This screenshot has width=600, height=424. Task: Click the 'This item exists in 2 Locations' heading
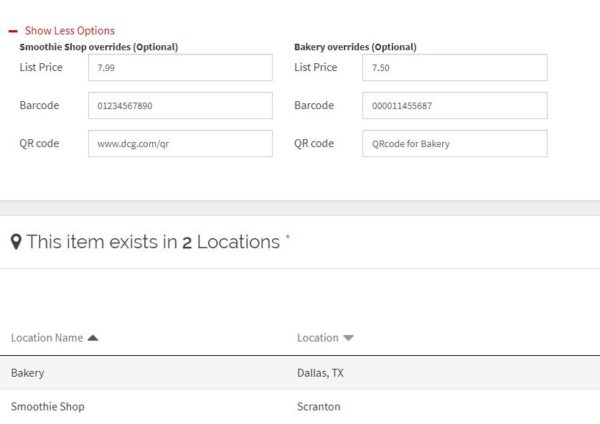[153, 242]
